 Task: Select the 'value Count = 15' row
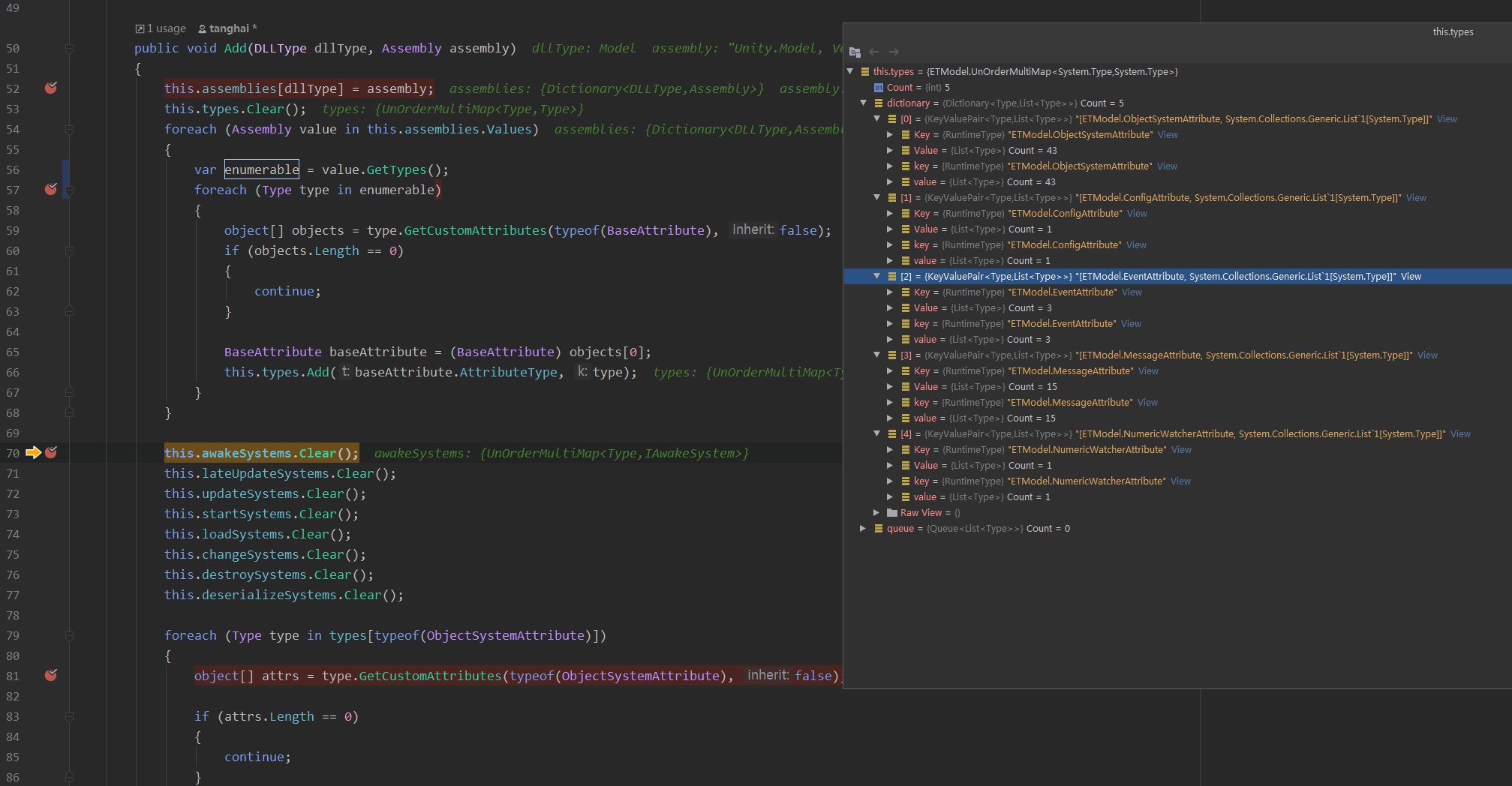[x=1177, y=418]
